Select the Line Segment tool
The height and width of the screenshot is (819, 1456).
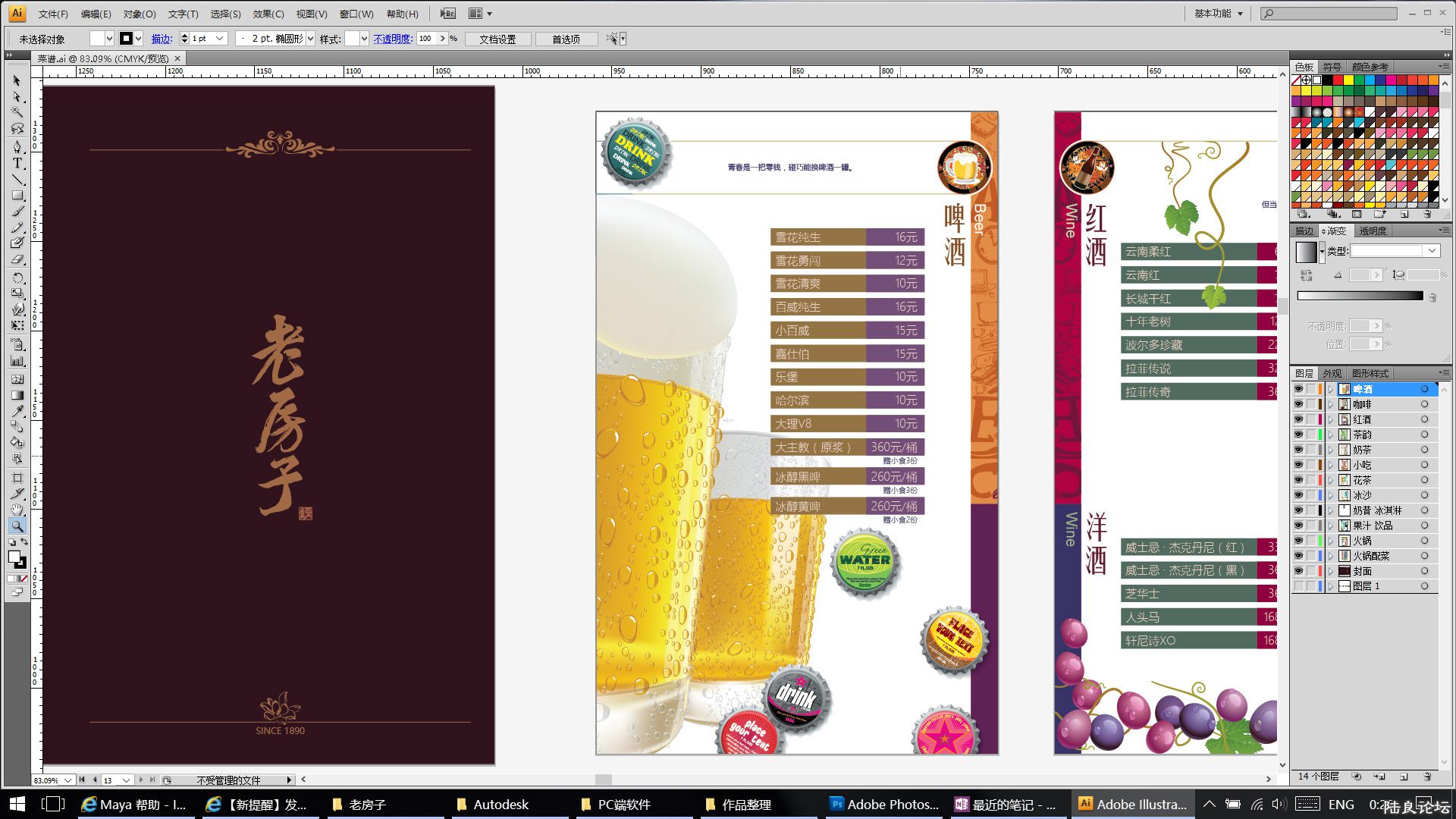(17, 179)
